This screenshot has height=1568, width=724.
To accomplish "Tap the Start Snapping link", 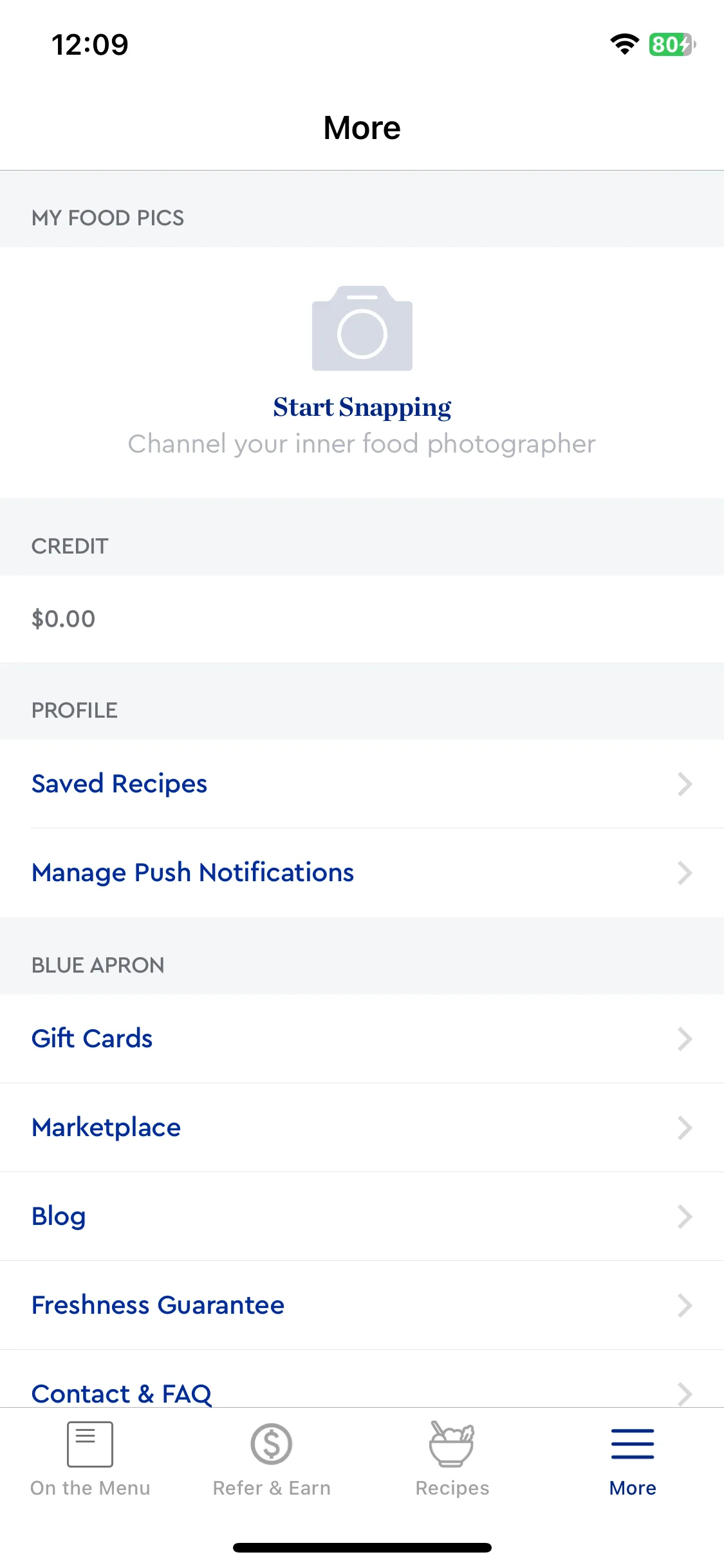I will tap(362, 407).
